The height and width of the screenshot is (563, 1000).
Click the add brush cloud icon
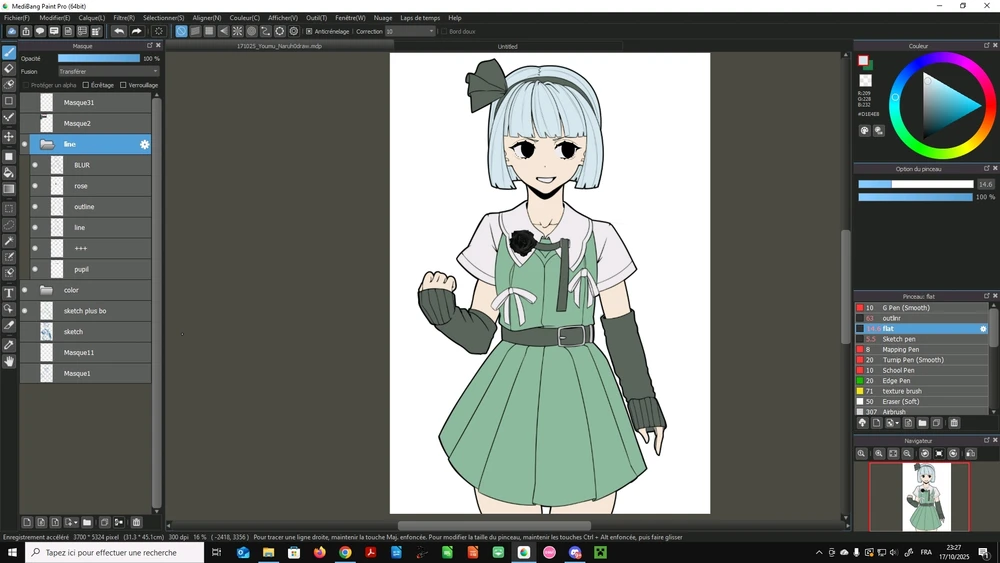click(862, 423)
